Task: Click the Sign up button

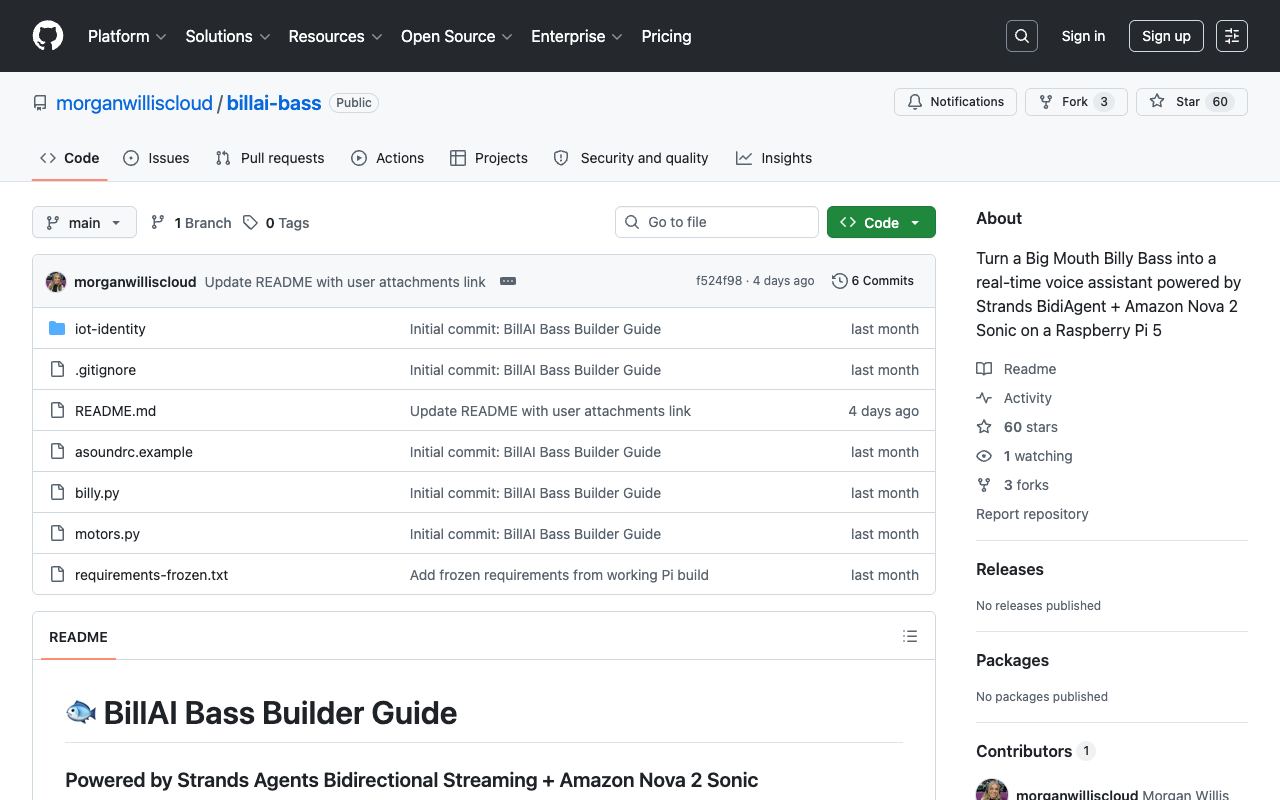Action: (1166, 36)
